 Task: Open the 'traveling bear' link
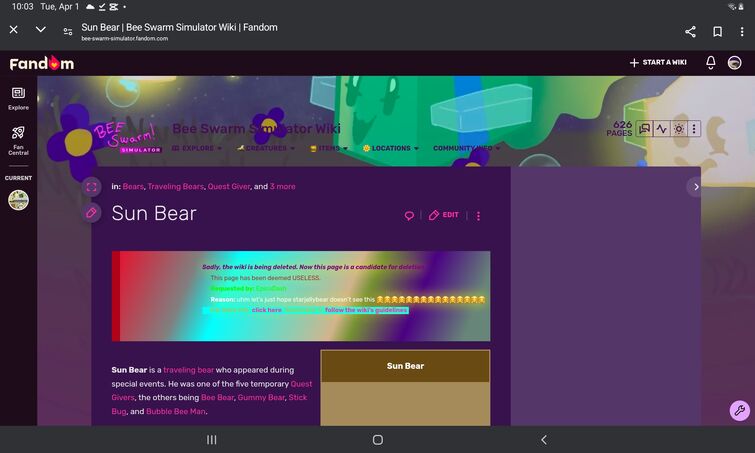[x=188, y=370]
